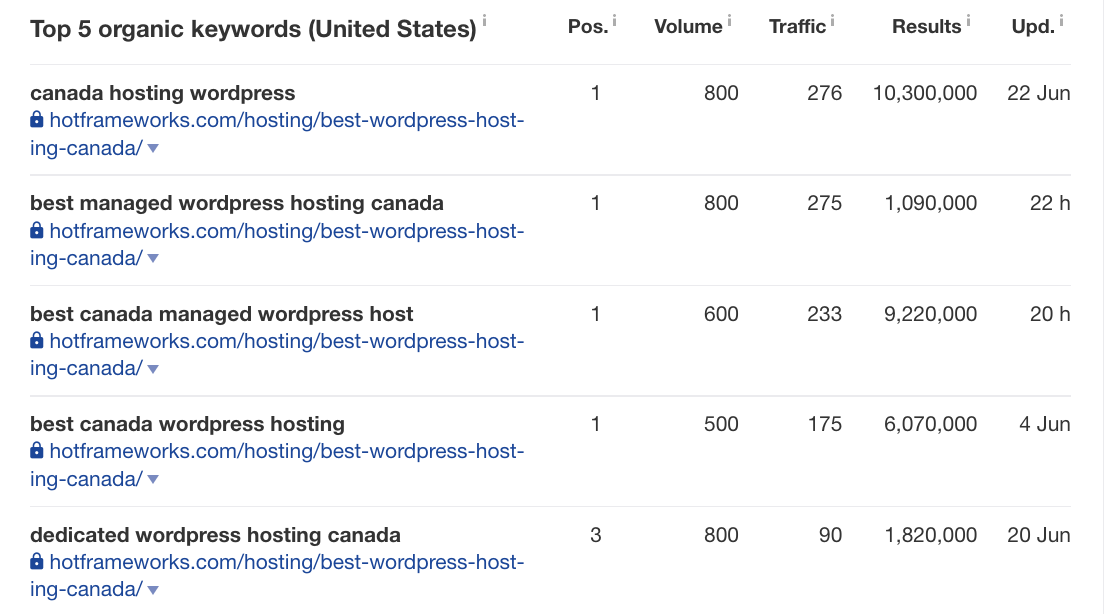This screenshot has width=1112, height=614.
Task: Click keyword best managed wordpress hosting canada
Action: click(x=237, y=203)
